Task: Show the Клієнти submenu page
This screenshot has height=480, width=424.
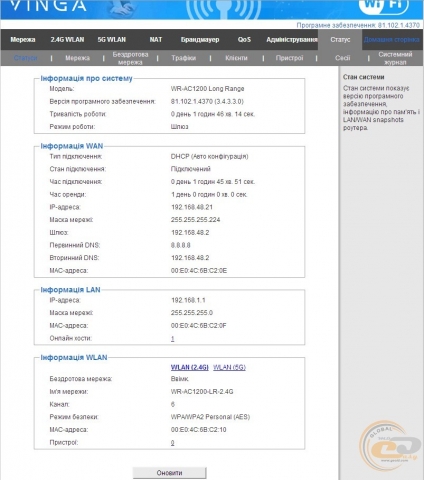Action: click(236, 58)
